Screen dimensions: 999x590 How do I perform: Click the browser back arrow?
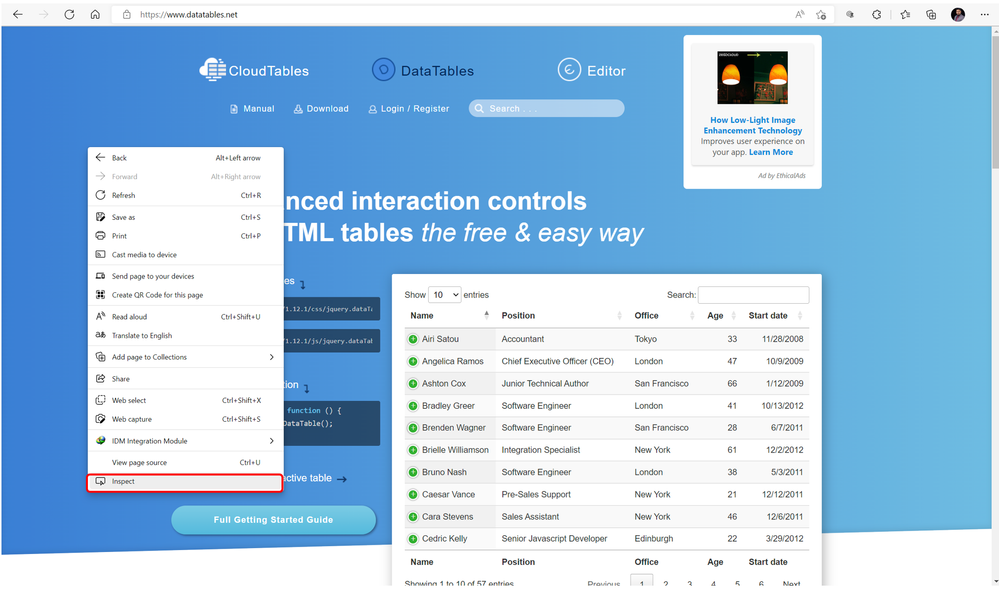point(17,14)
